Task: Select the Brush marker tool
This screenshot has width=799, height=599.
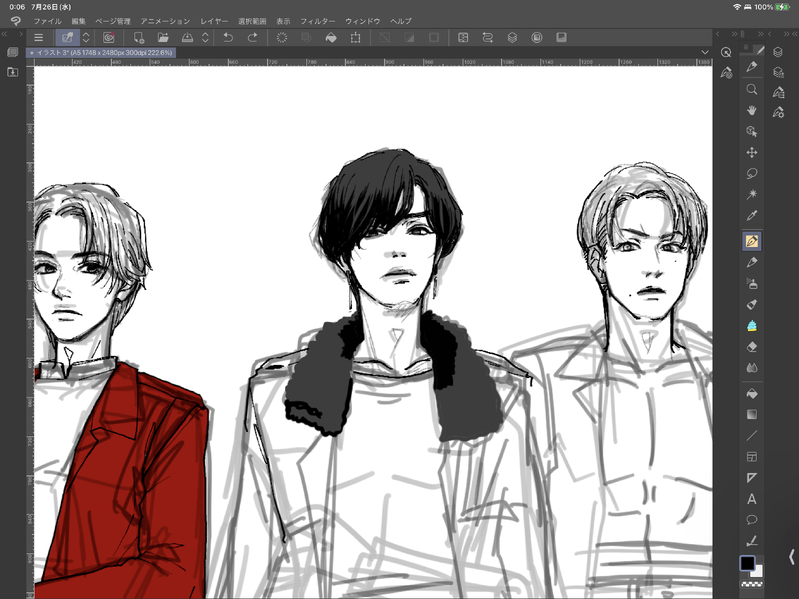Action: point(752,305)
